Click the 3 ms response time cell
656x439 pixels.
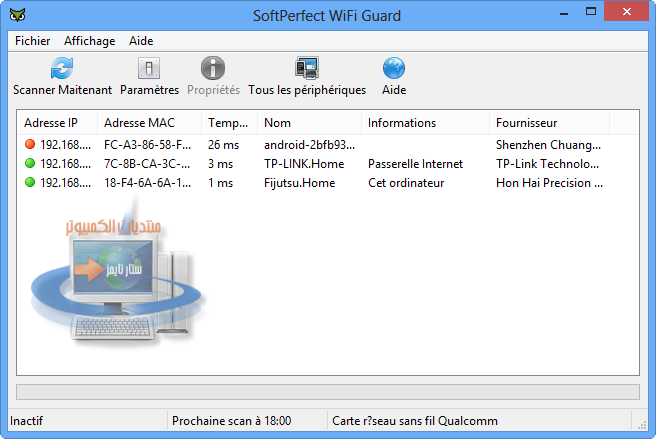tap(220, 164)
